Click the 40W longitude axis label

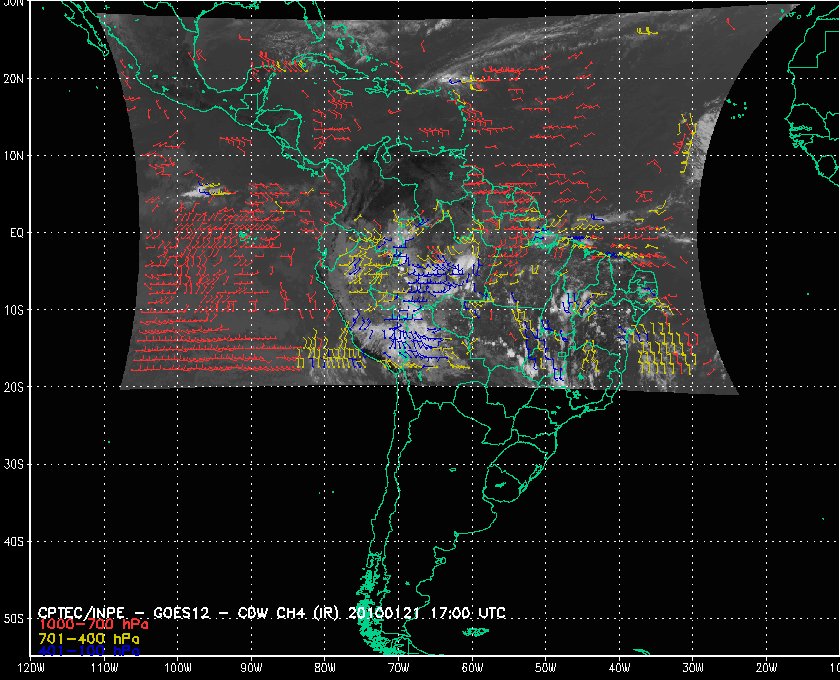619,669
